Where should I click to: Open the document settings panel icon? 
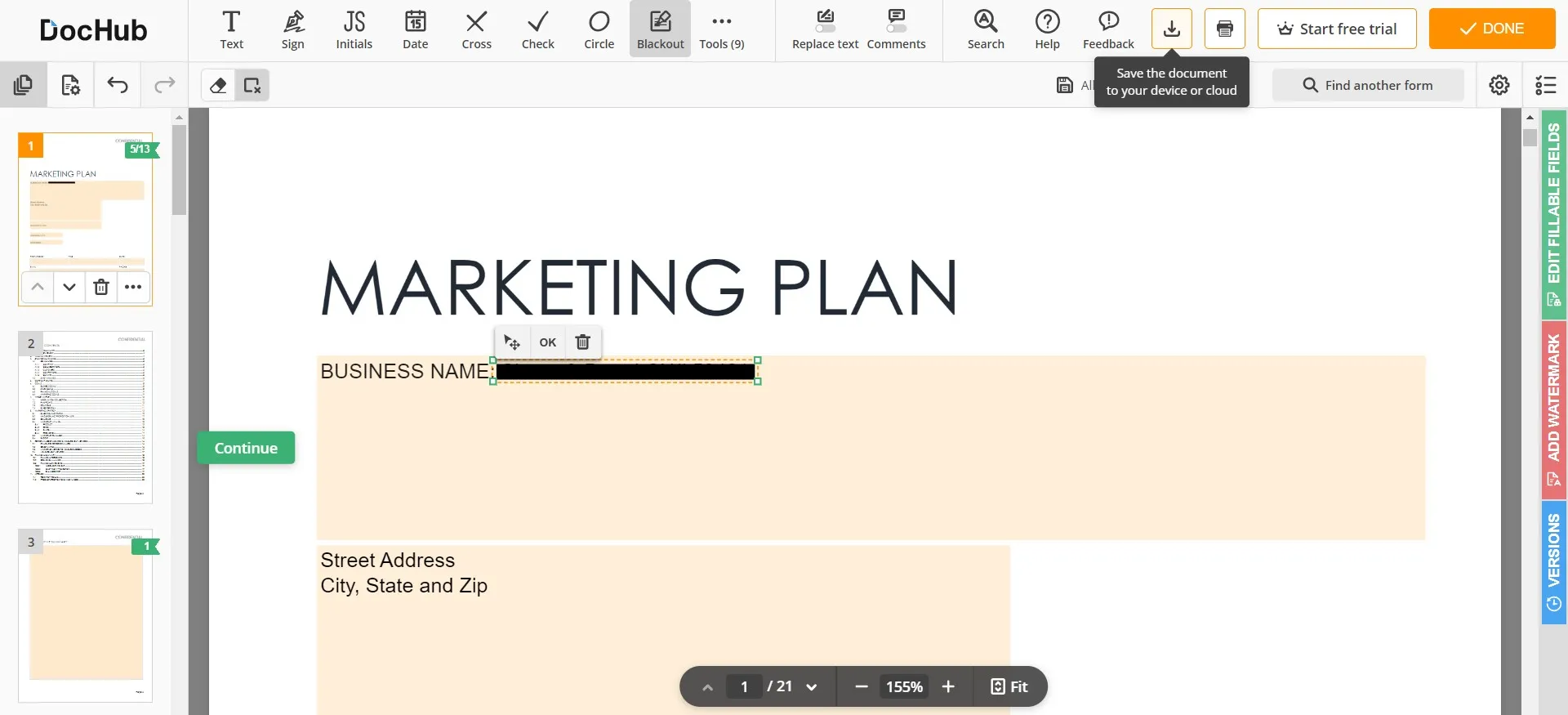coord(70,85)
